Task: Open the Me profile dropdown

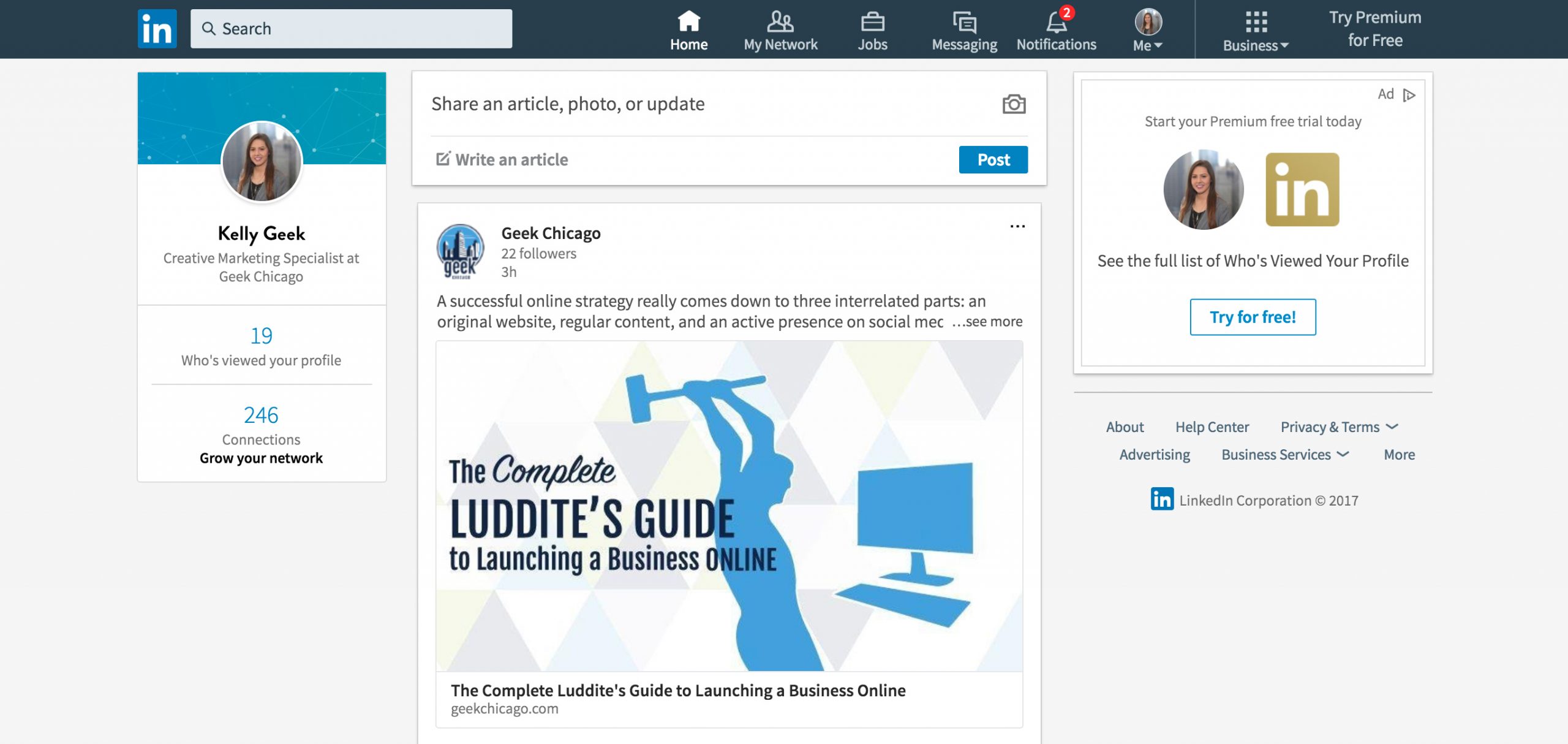Action: click(1148, 29)
